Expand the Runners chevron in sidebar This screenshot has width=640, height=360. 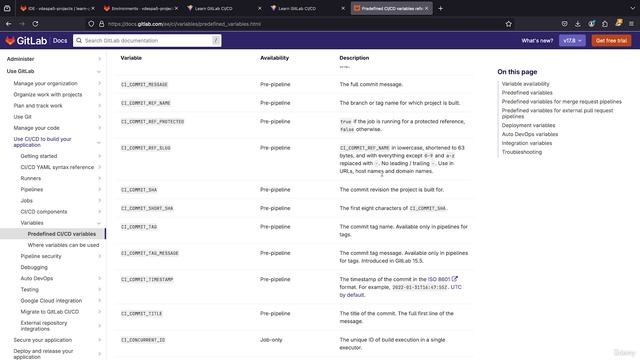tap(99, 178)
